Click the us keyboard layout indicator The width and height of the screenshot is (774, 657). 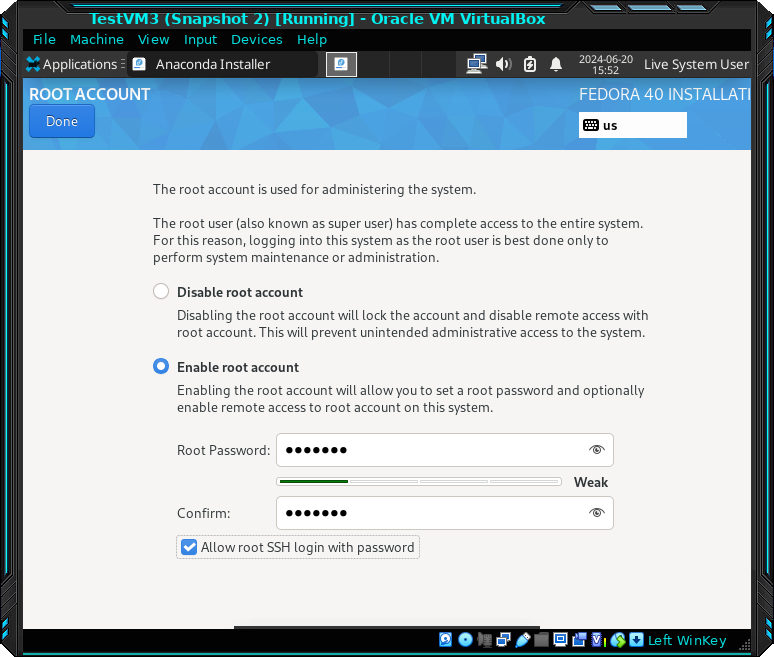(x=632, y=125)
